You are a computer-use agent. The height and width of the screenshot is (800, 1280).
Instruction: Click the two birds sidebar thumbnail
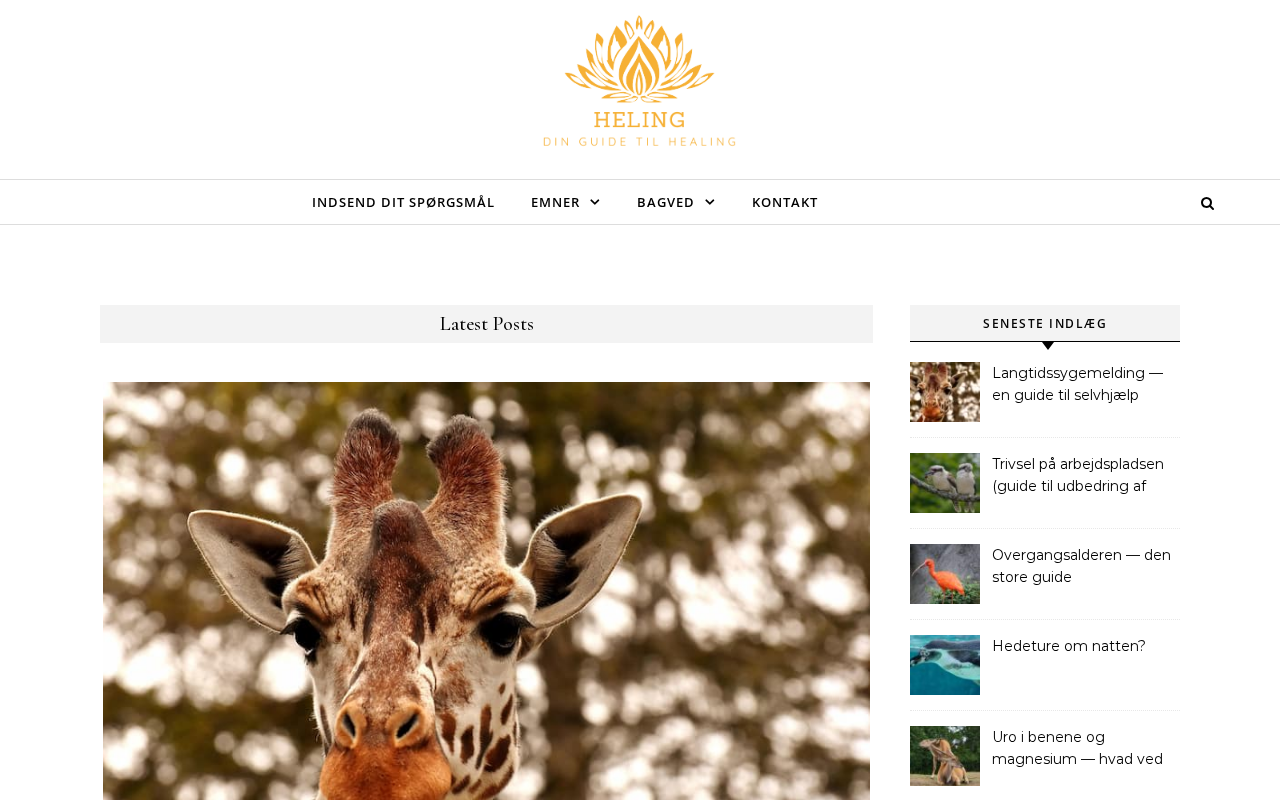pos(945,483)
